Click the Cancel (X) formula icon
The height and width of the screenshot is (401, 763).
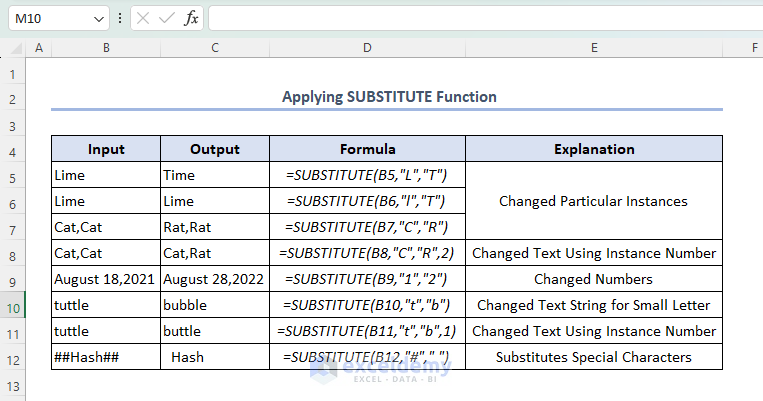point(143,19)
